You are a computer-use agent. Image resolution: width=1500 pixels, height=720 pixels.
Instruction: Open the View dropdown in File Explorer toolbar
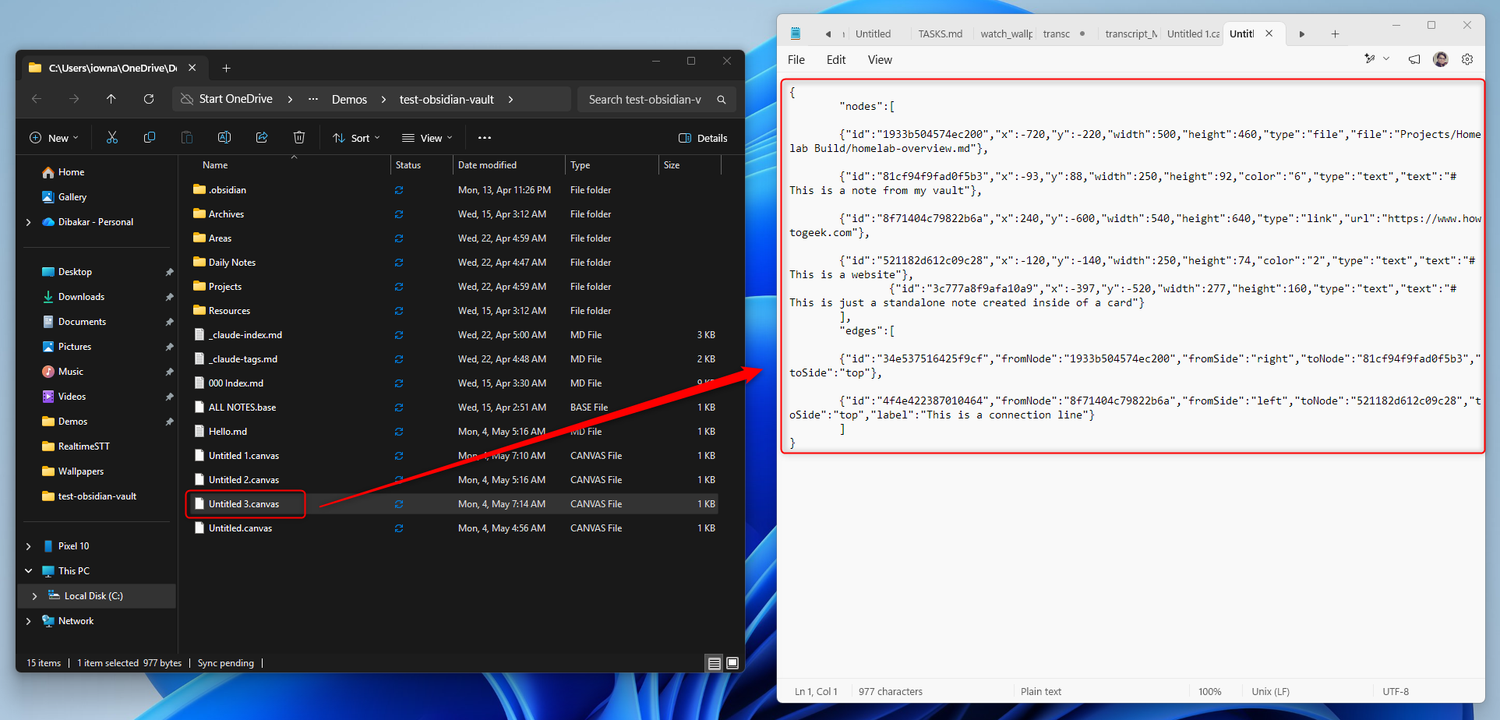click(427, 138)
